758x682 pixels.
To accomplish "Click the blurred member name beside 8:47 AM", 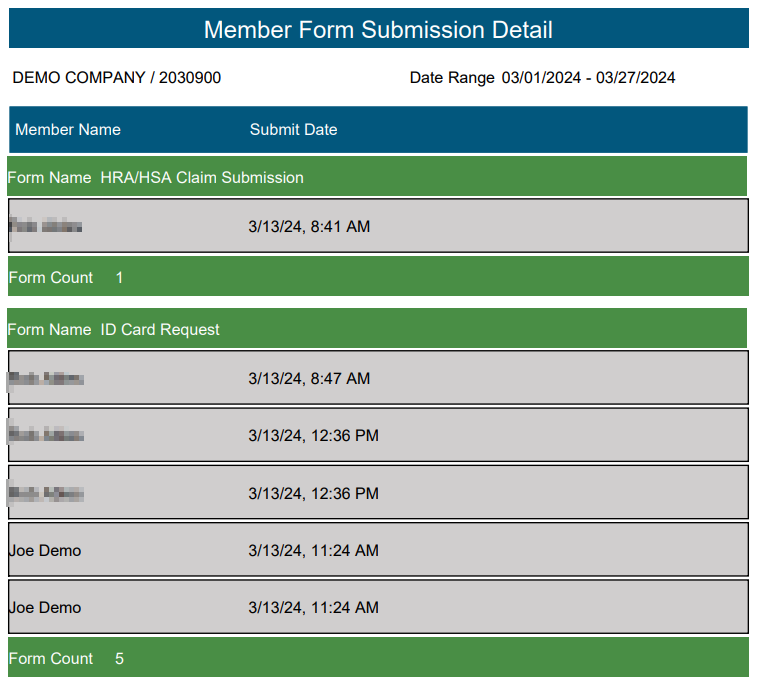I will coord(46,378).
